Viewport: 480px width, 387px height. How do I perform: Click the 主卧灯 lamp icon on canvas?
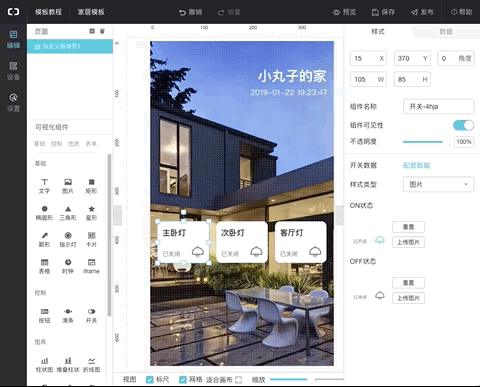pos(198,251)
